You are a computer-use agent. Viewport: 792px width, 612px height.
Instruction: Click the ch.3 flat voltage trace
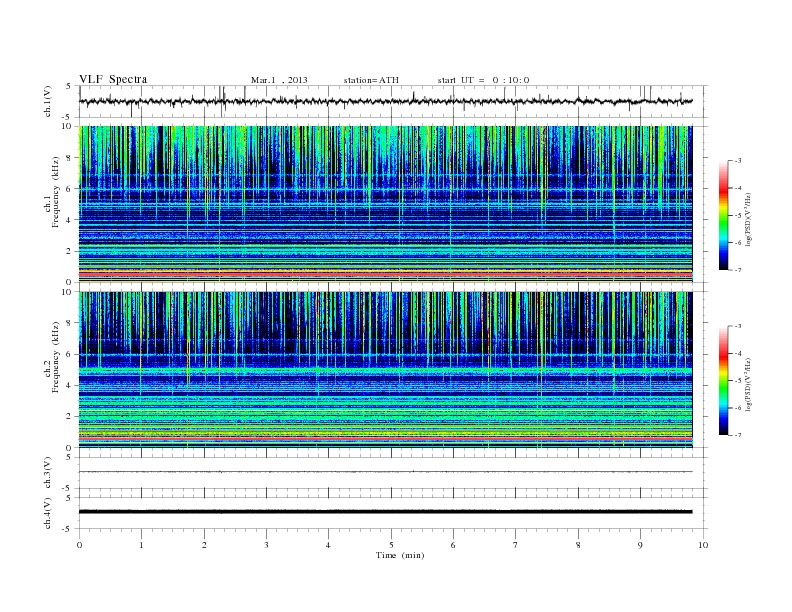385,472
